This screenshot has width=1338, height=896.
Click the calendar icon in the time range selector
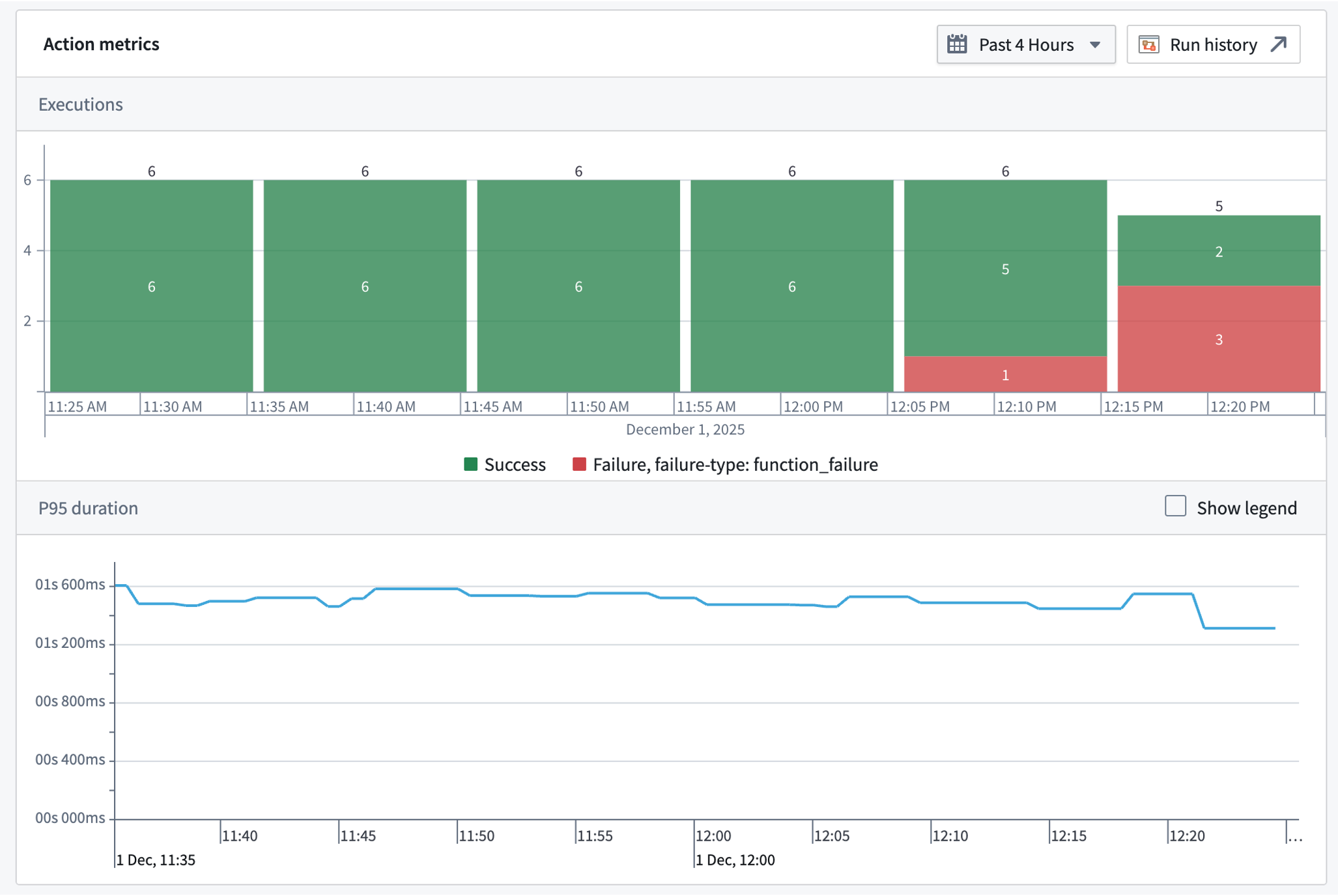pyautogui.click(x=958, y=44)
